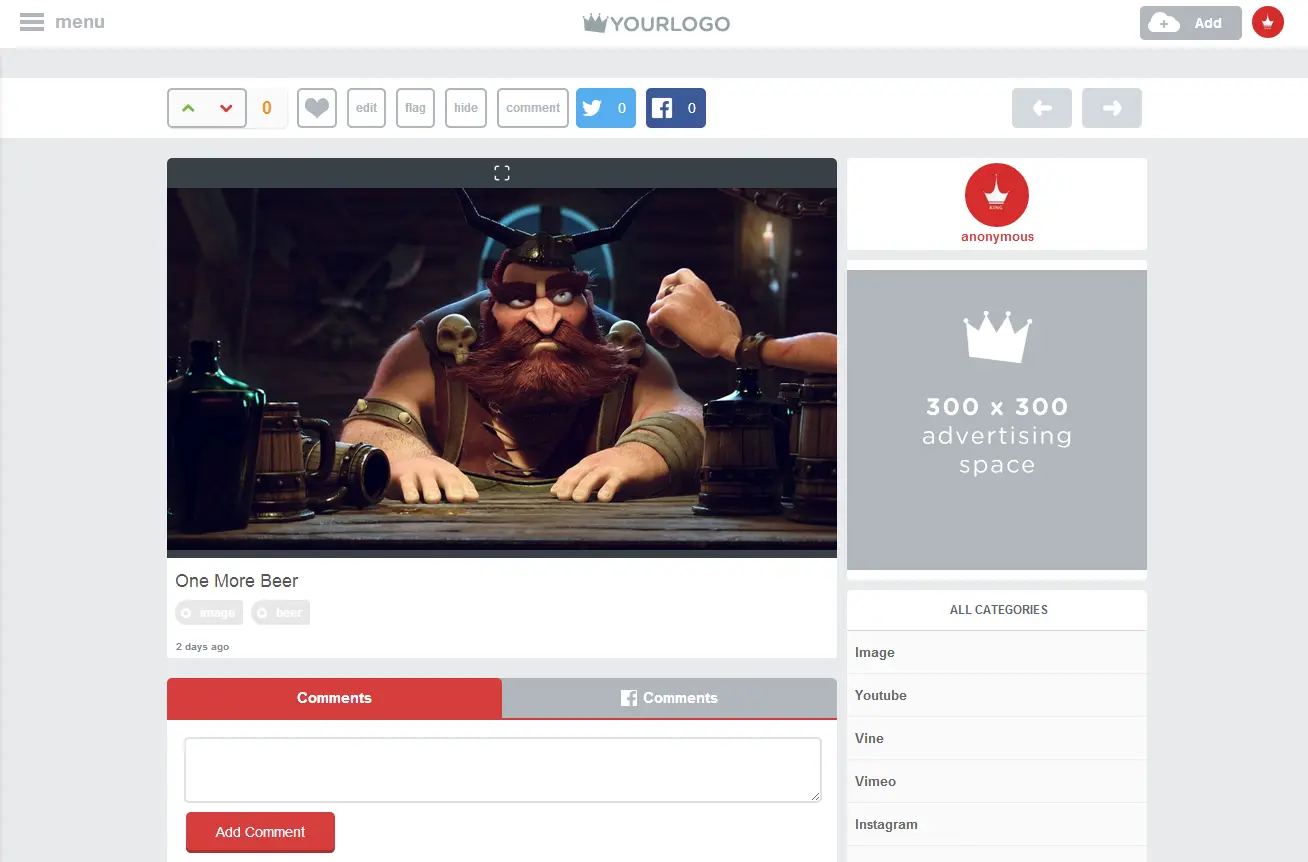Screen dimensions: 1308x862
Task: Click the Add upload button
Action: (1190, 23)
